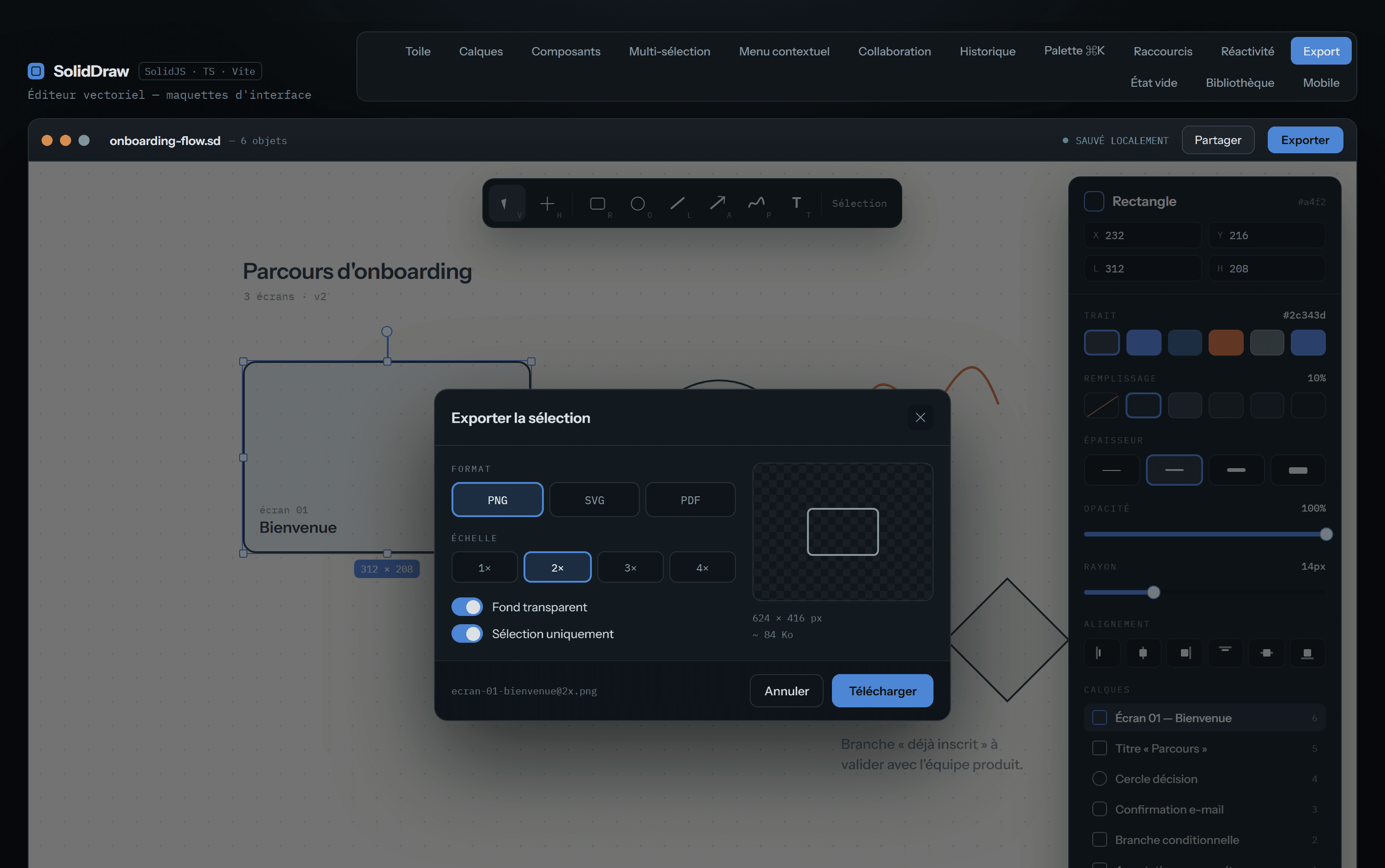This screenshot has width=1385, height=868.
Task: Close the Exporter la sélection dialog
Action: (x=920, y=417)
